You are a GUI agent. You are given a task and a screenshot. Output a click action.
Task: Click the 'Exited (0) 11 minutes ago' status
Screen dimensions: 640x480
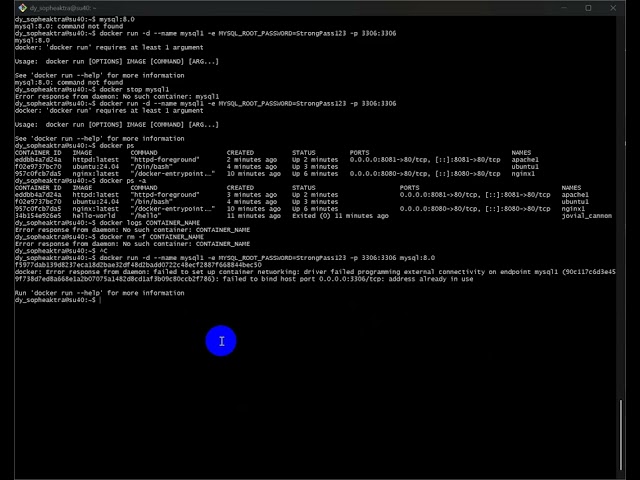coord(340,216)
